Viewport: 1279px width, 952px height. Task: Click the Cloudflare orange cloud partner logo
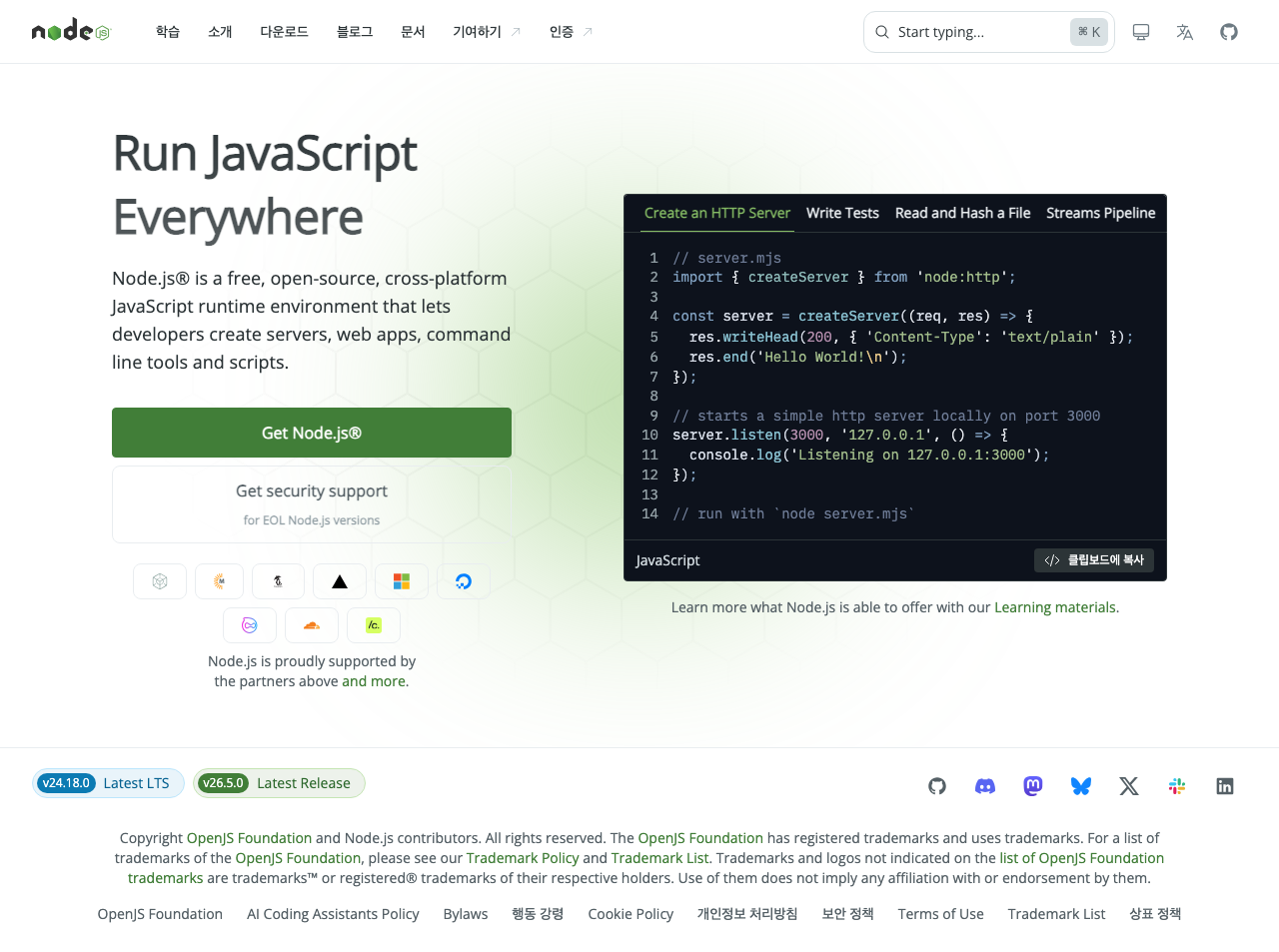(312, 625)
